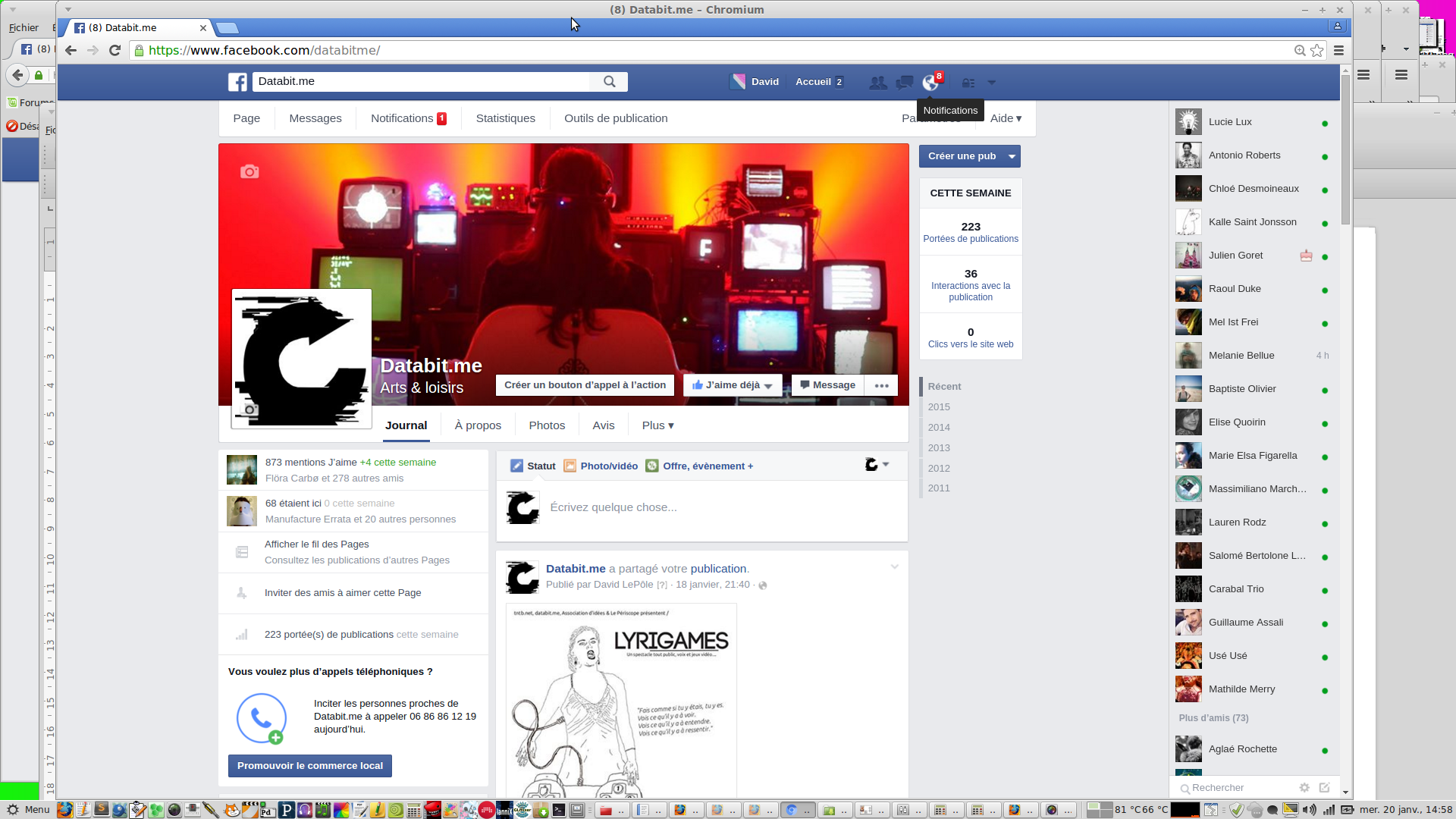Image resolution: width=1456 pixels, height=819 pixels.
Task: Reload the page in Chromium
Action: point(115,51)
